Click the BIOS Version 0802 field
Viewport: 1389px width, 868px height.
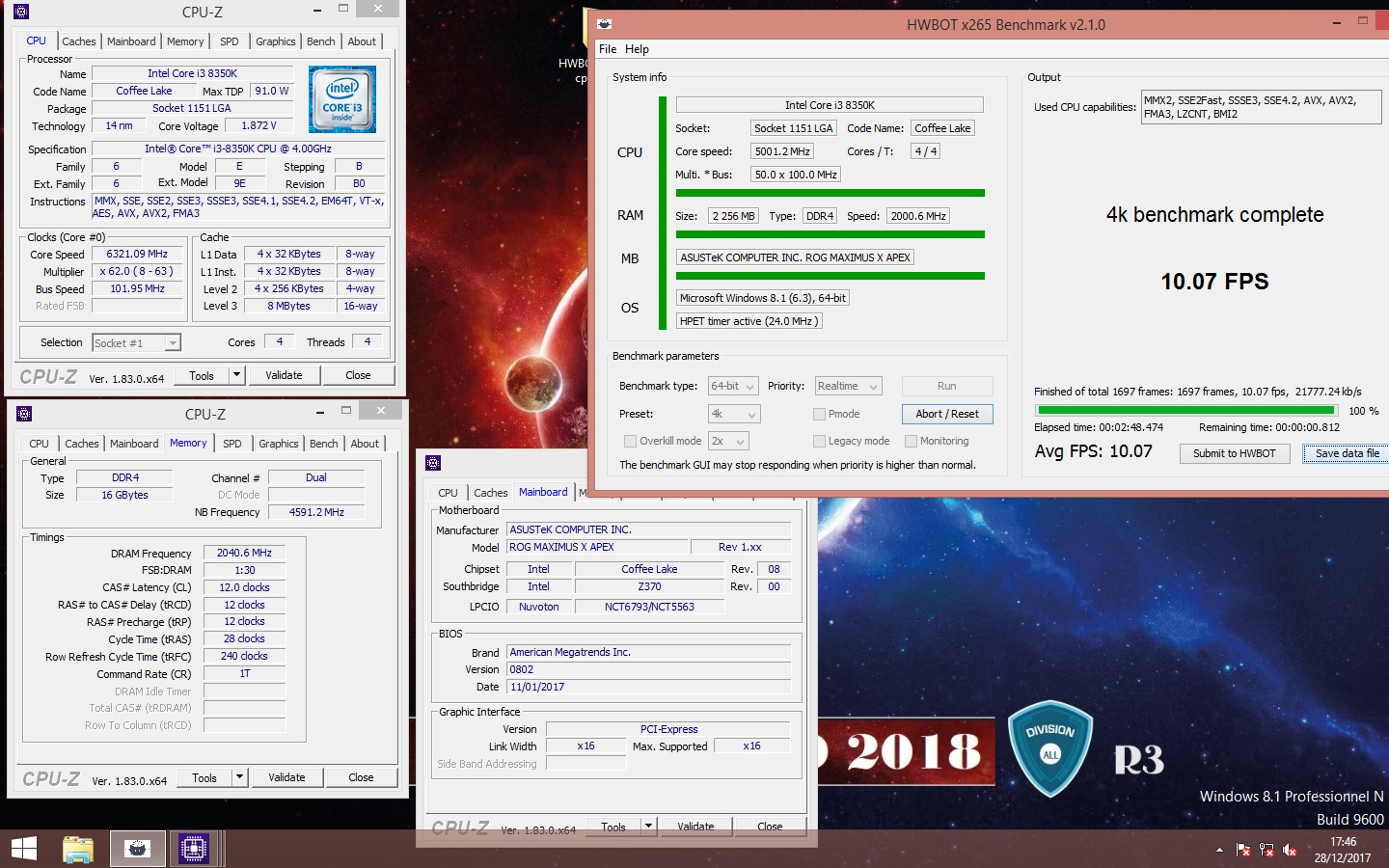tap(649, 669)
